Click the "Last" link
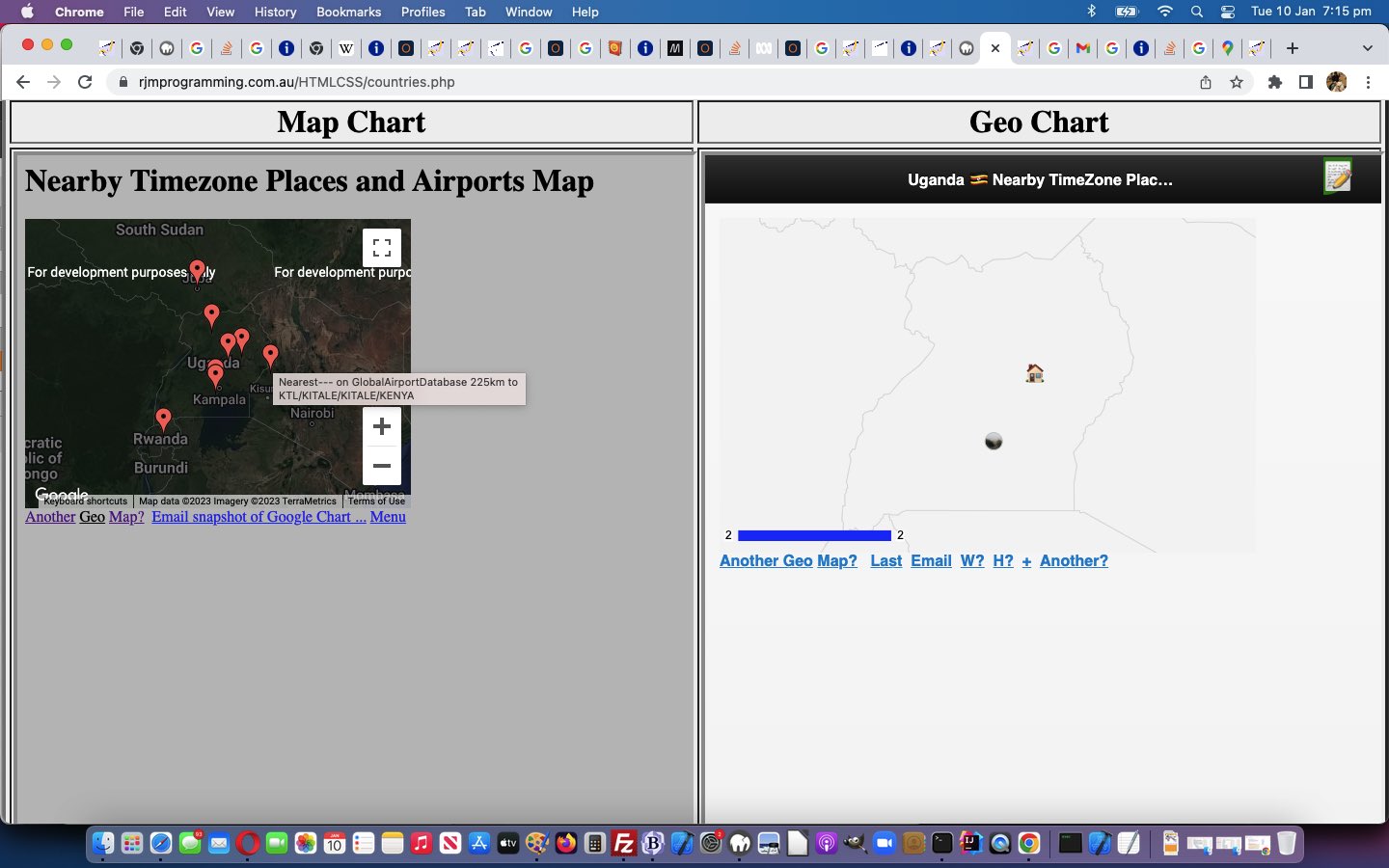 [x=885, y=561]
